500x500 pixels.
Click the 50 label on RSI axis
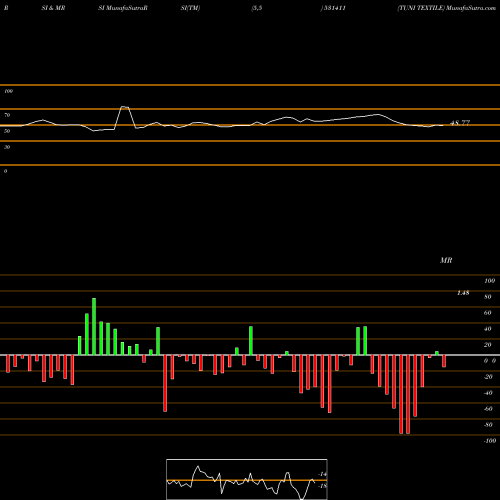(x=7, y=131)
